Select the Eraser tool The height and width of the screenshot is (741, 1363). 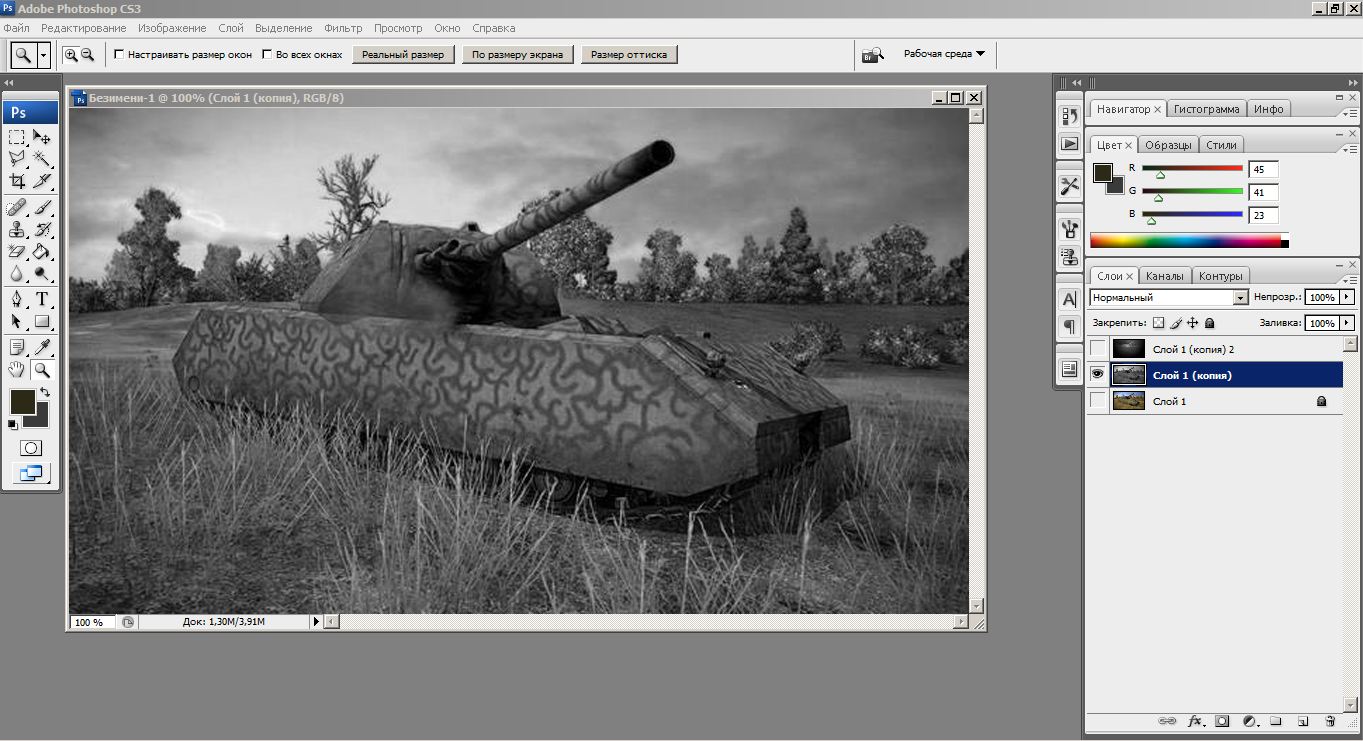pyautogui.click(x=17, y=252)
